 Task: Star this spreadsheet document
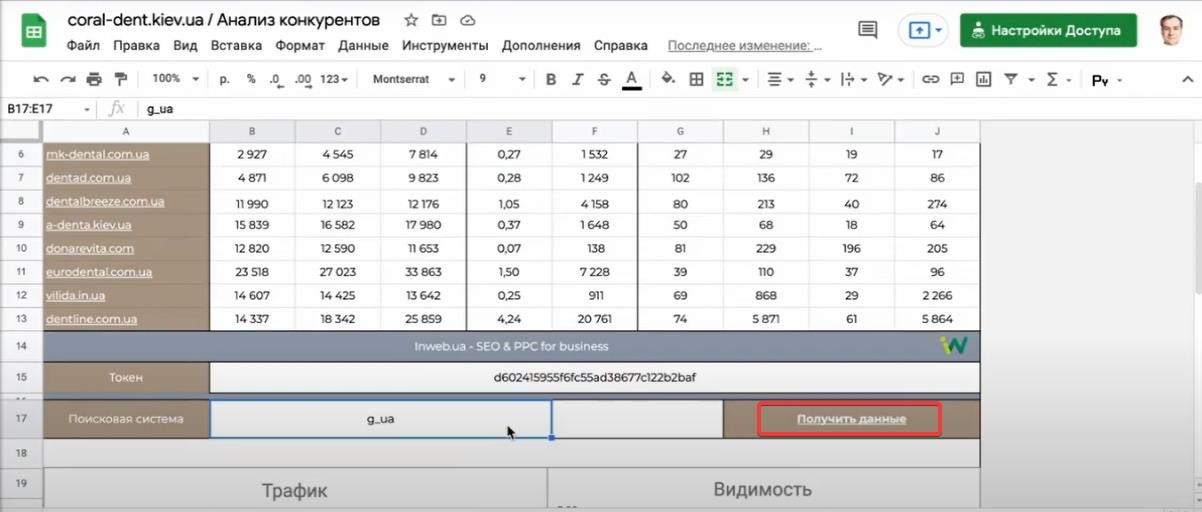click(x=411, y=20)
